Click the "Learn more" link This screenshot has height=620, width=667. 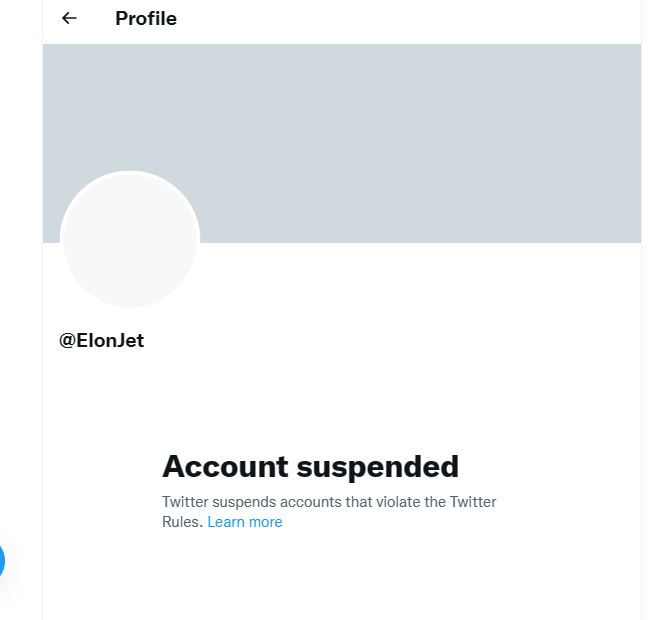click(245, 522)
